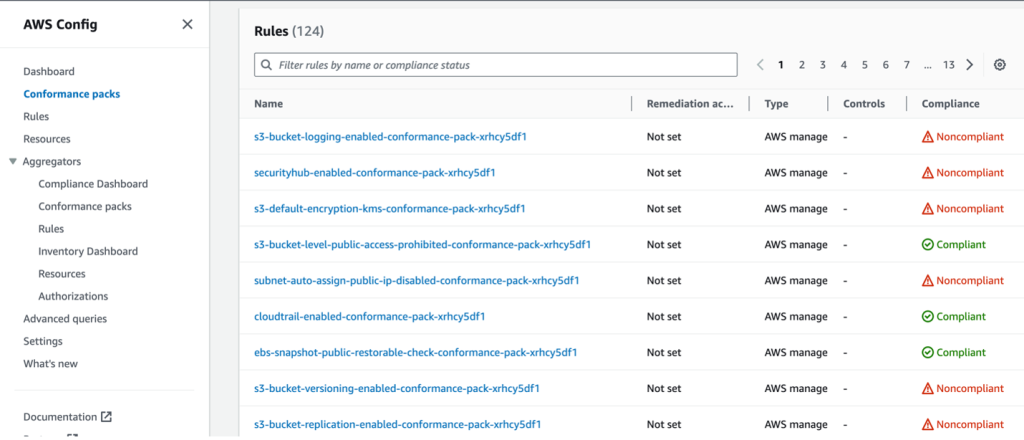Open top-level Conformance packs in sidebar
This screenshot has height=440, width=1024.
click(x=72, y=94)
